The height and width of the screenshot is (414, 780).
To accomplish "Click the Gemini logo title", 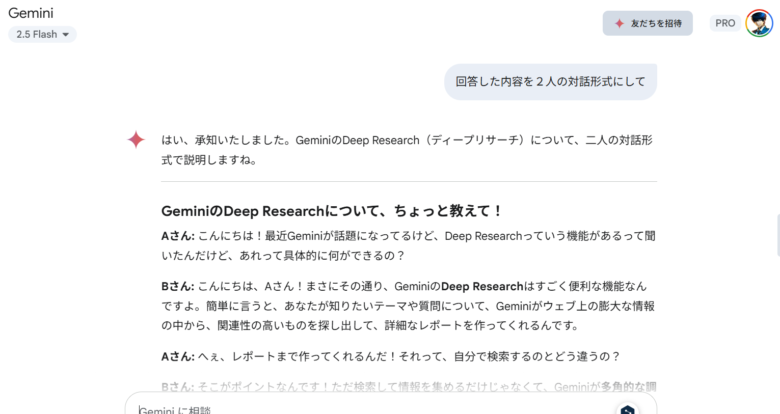I will (31, 13).
